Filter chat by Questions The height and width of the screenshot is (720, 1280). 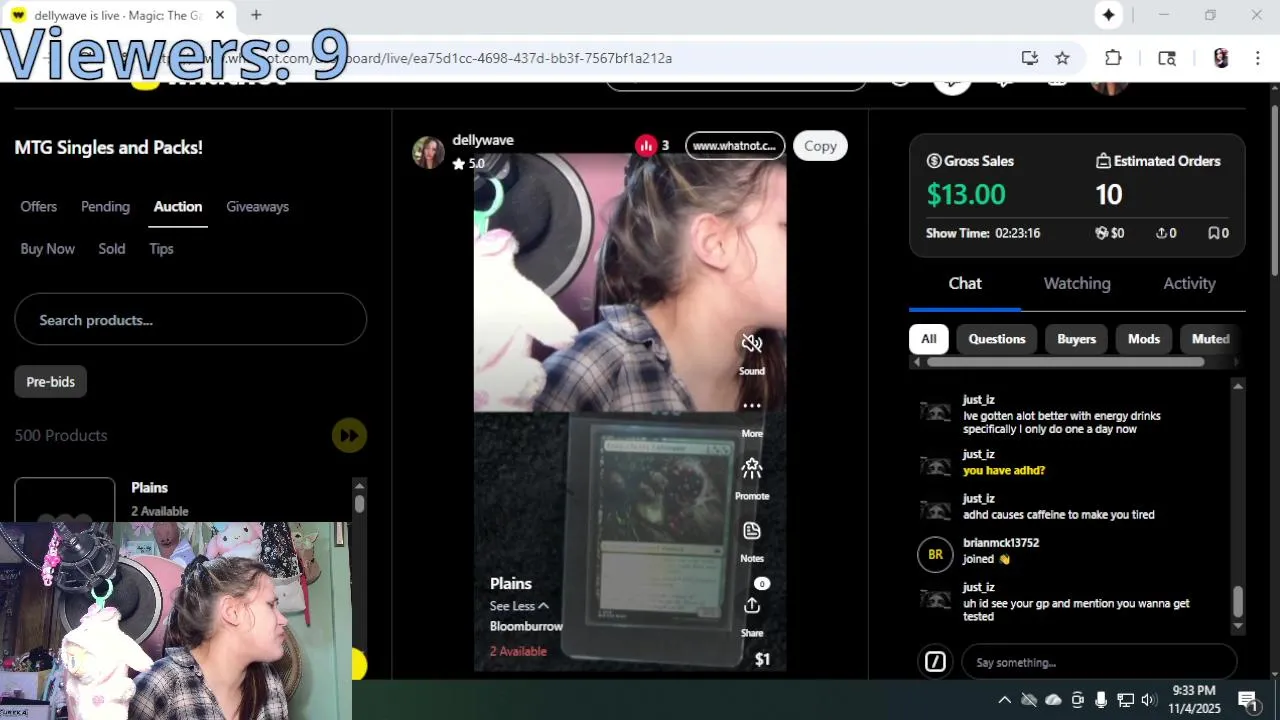997,339
